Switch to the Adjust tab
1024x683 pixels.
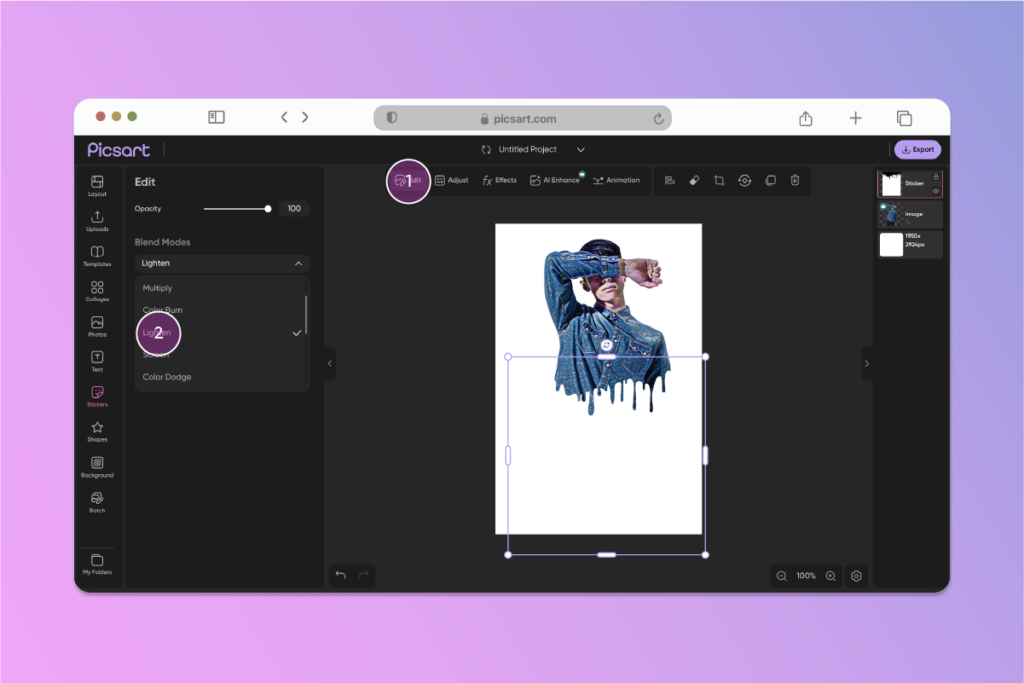451,180
